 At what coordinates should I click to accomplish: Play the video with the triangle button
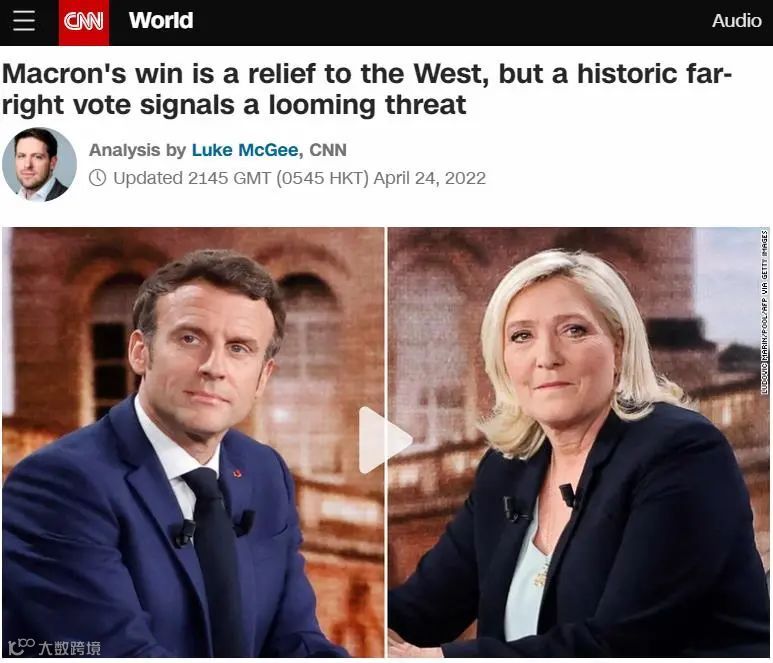tap(385, 440)
